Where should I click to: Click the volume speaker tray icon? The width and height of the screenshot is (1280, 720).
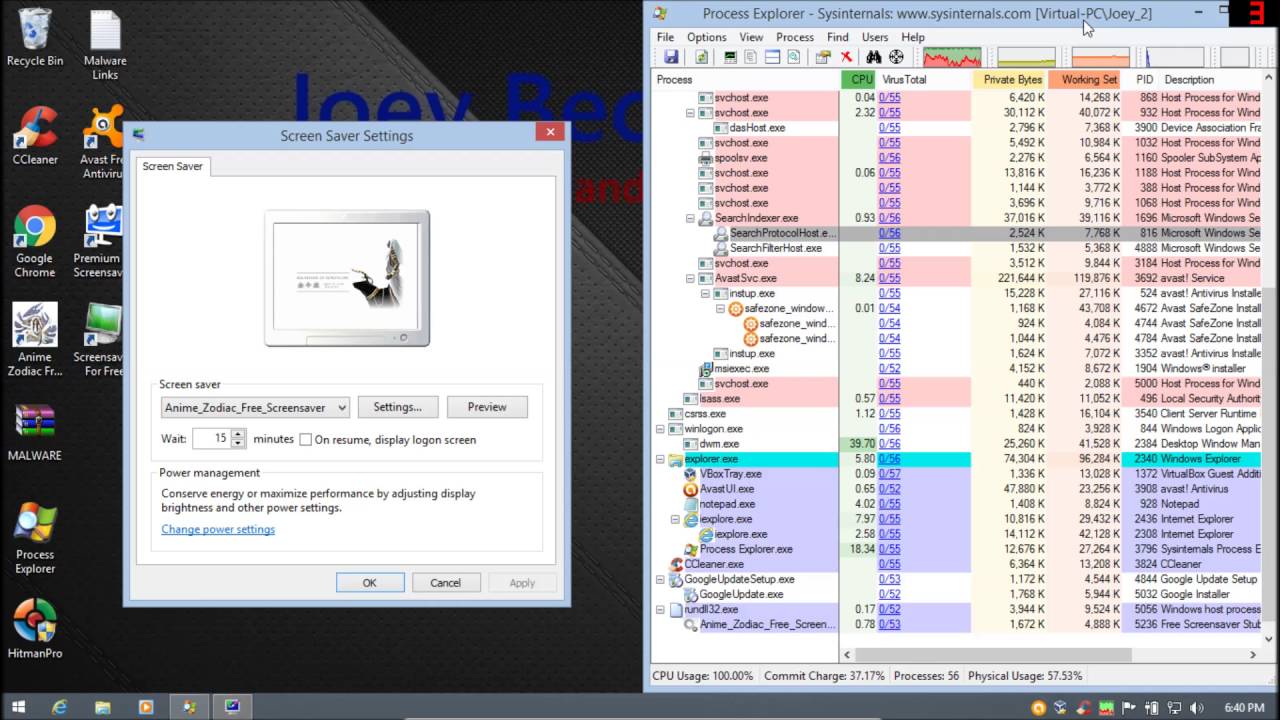tap(1198, 707)
